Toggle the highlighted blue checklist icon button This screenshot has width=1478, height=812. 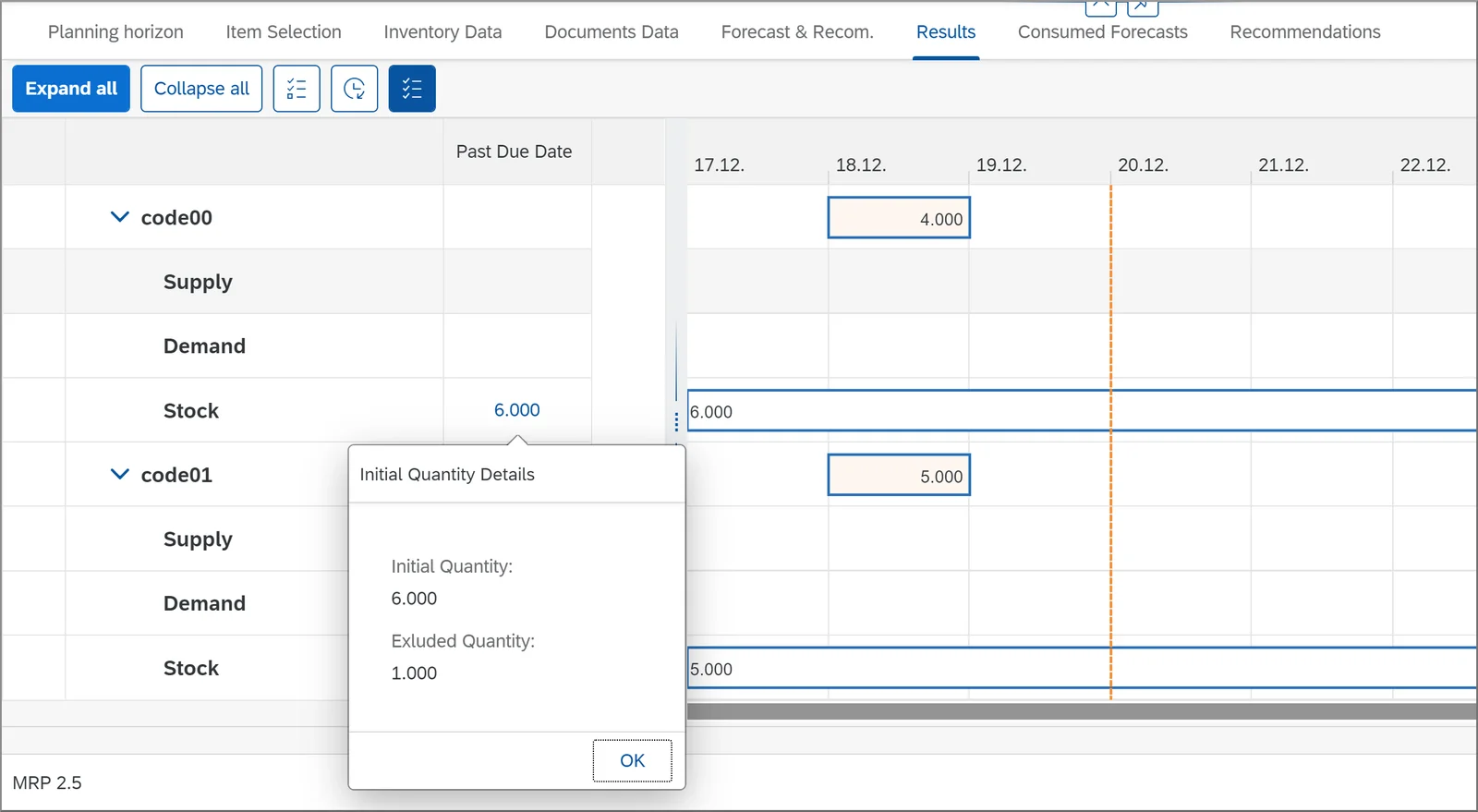412,89
